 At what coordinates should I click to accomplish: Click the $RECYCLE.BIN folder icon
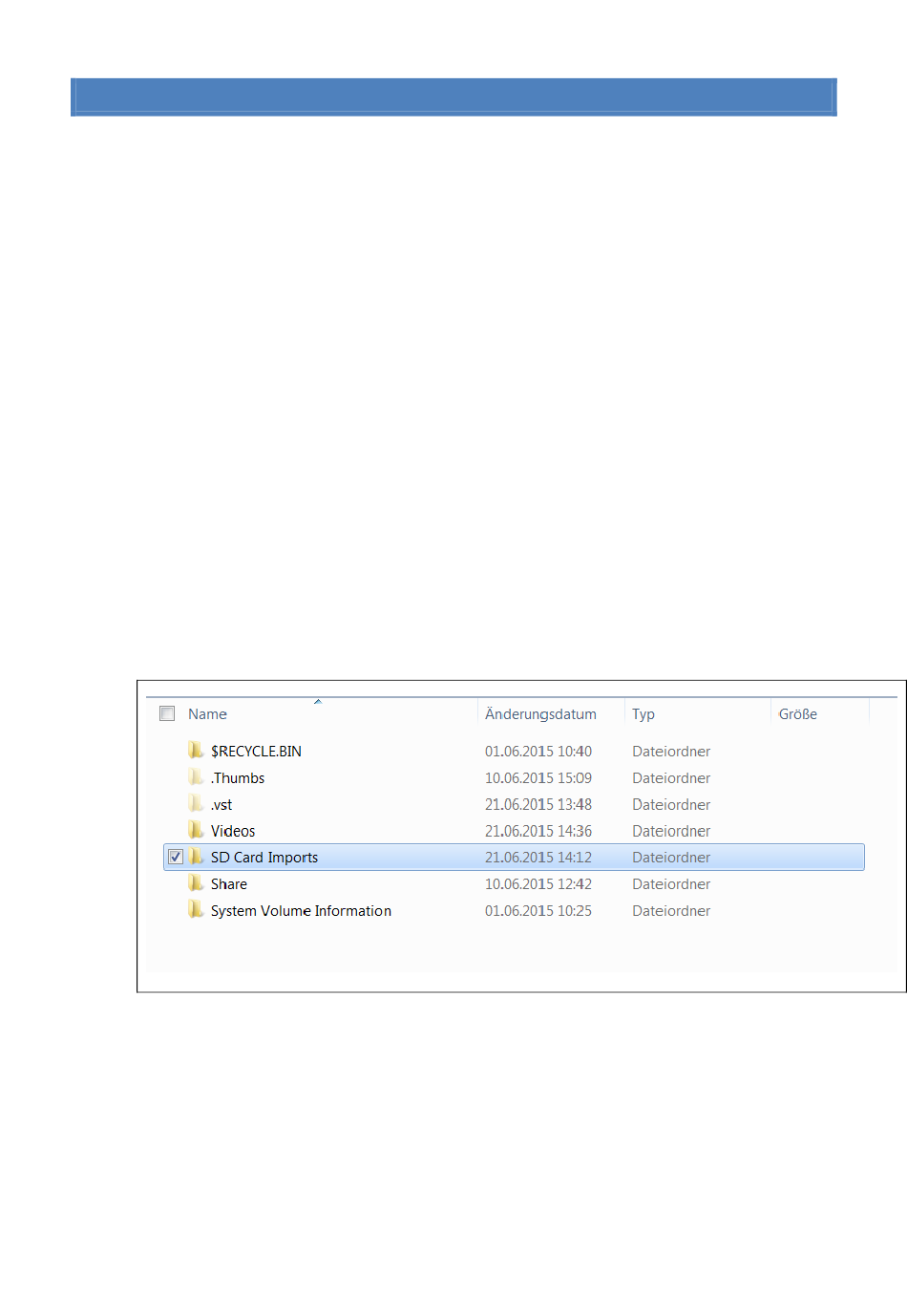[x=196, y=750]
